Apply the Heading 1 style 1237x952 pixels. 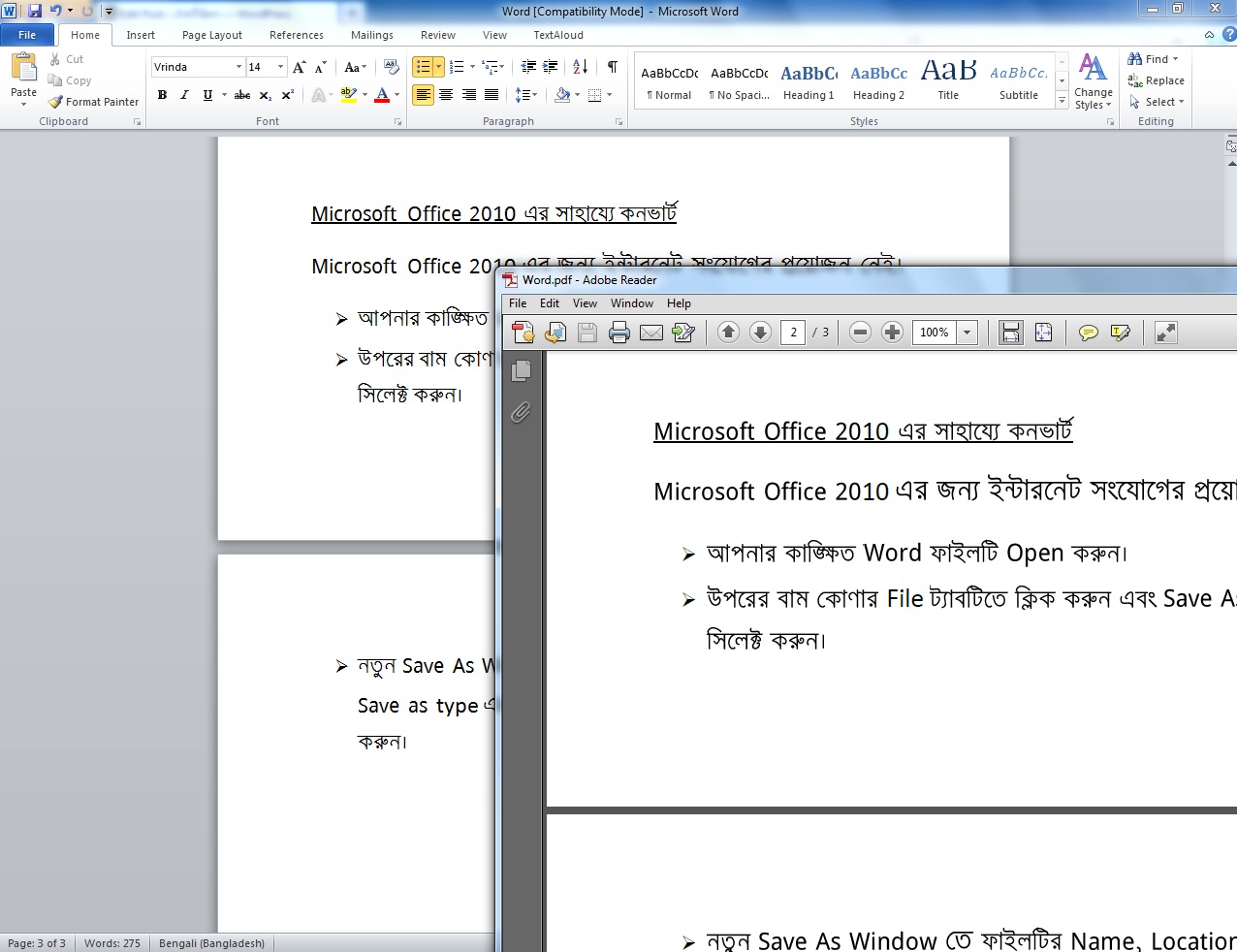tap(809, 81)
